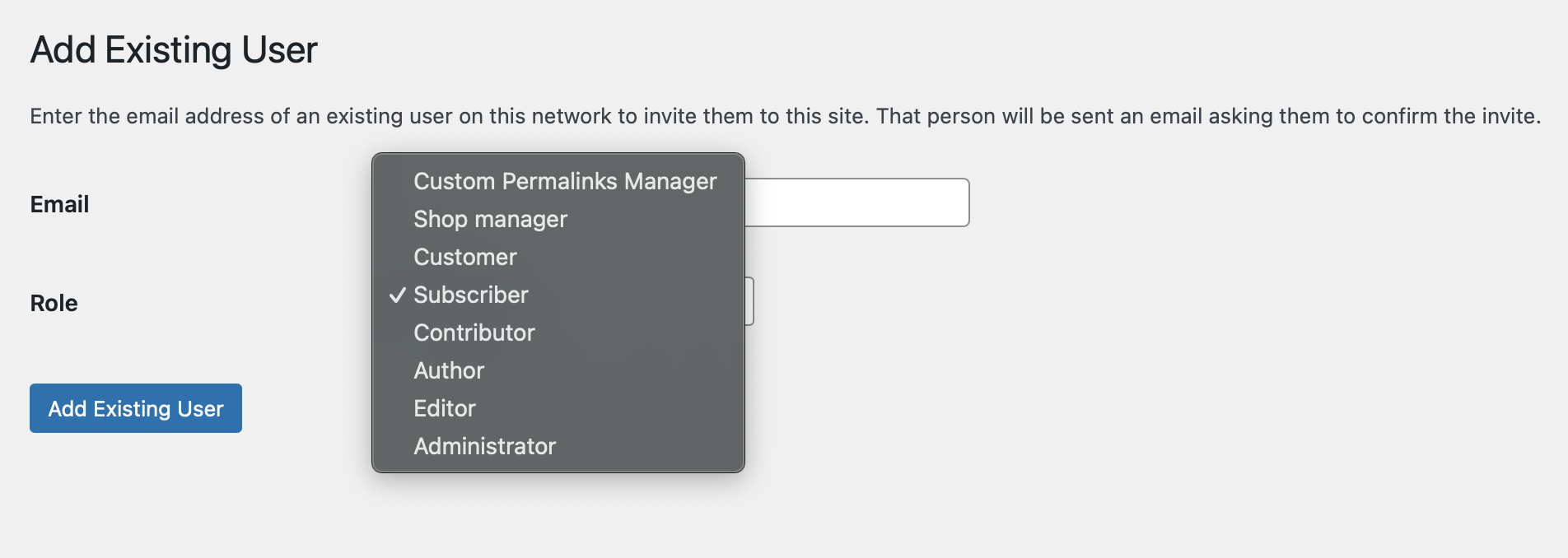
Task: Click the Role field label
Action: click(53, 302)
